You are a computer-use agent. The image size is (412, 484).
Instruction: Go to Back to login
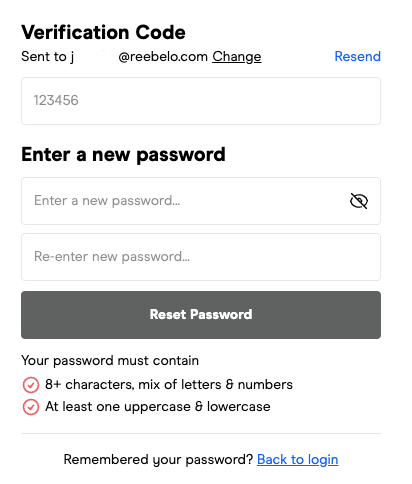pyautogui.click(x=298, y=459)
